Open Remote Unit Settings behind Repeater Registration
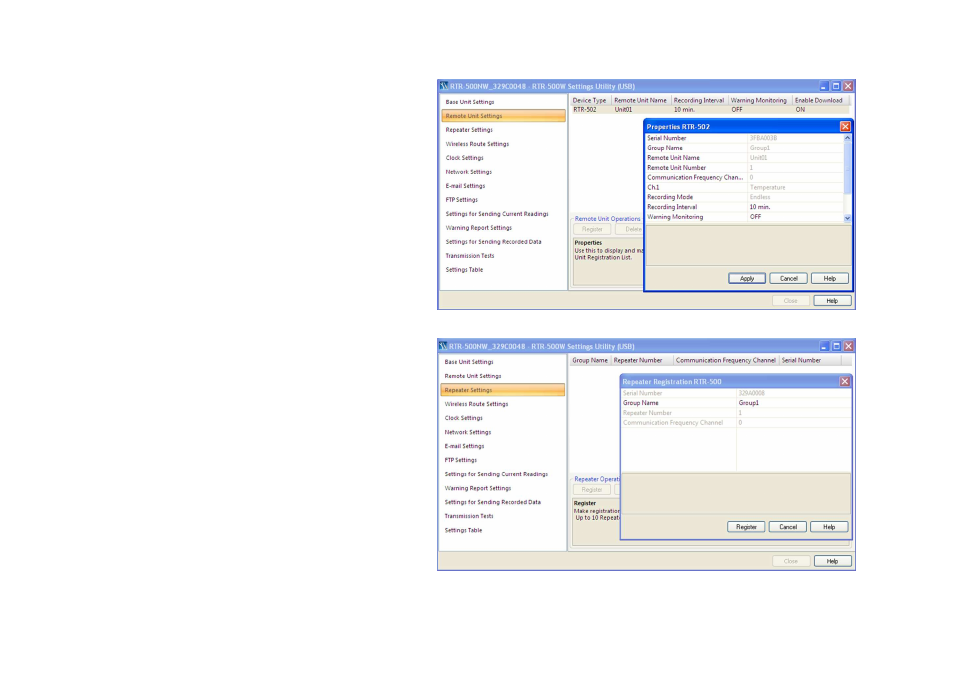Viewport: 954px width, 674px height. [473, 376]
